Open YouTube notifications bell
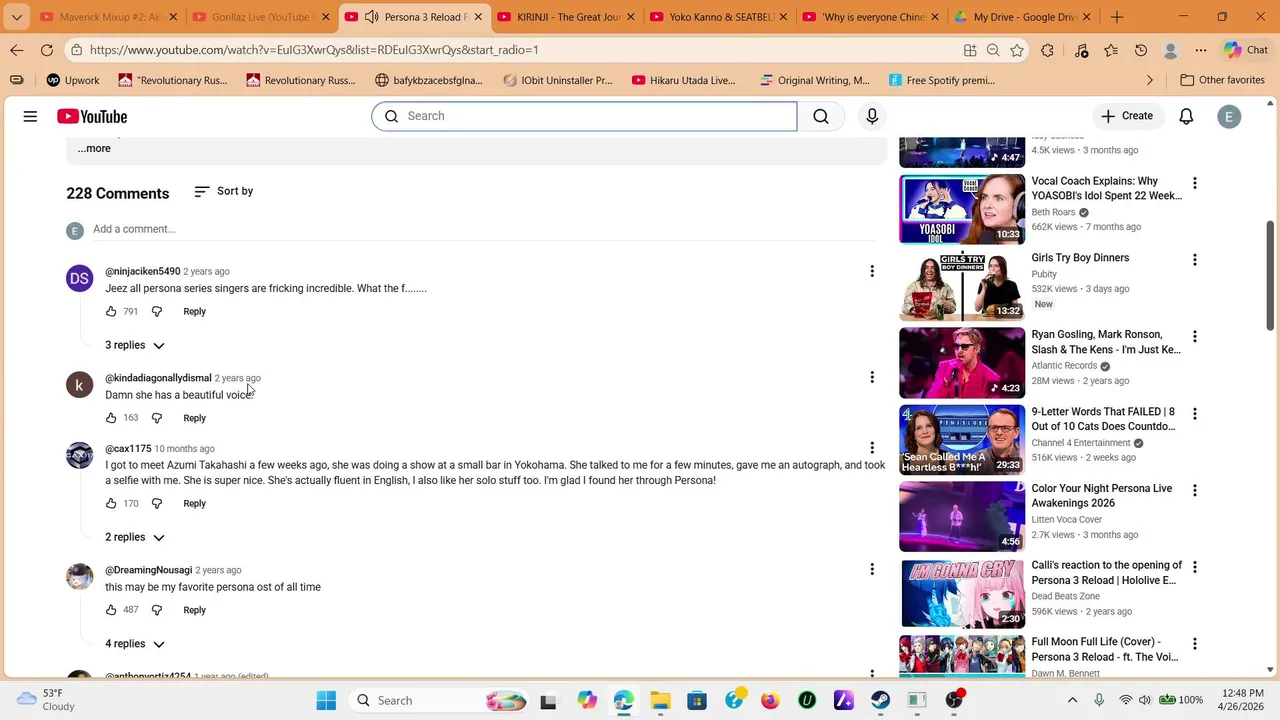The width and height of the screenshot is (1280, 720). click(x=1186, y=116)
